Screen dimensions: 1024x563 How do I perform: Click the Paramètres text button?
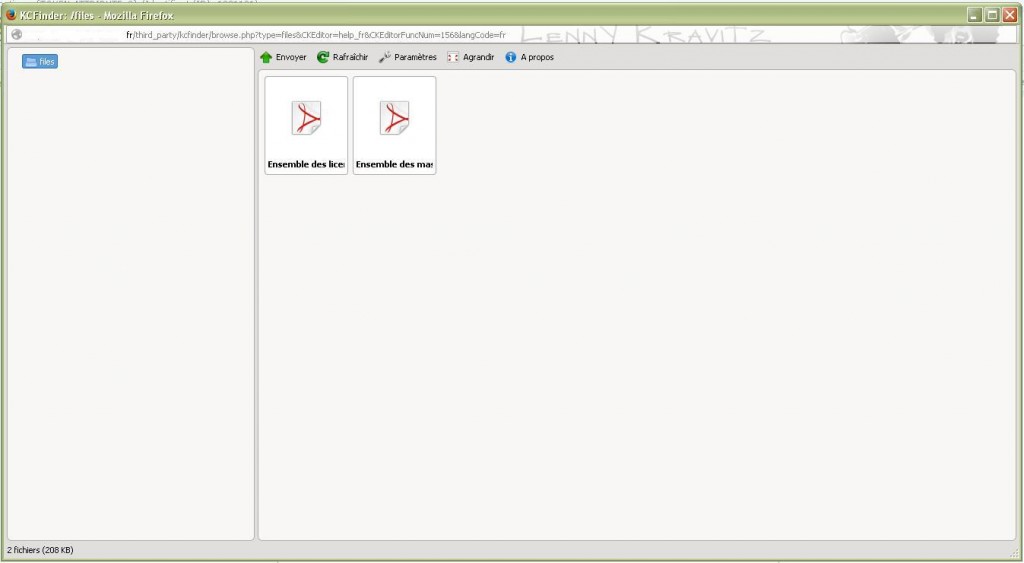click(415, 57)
